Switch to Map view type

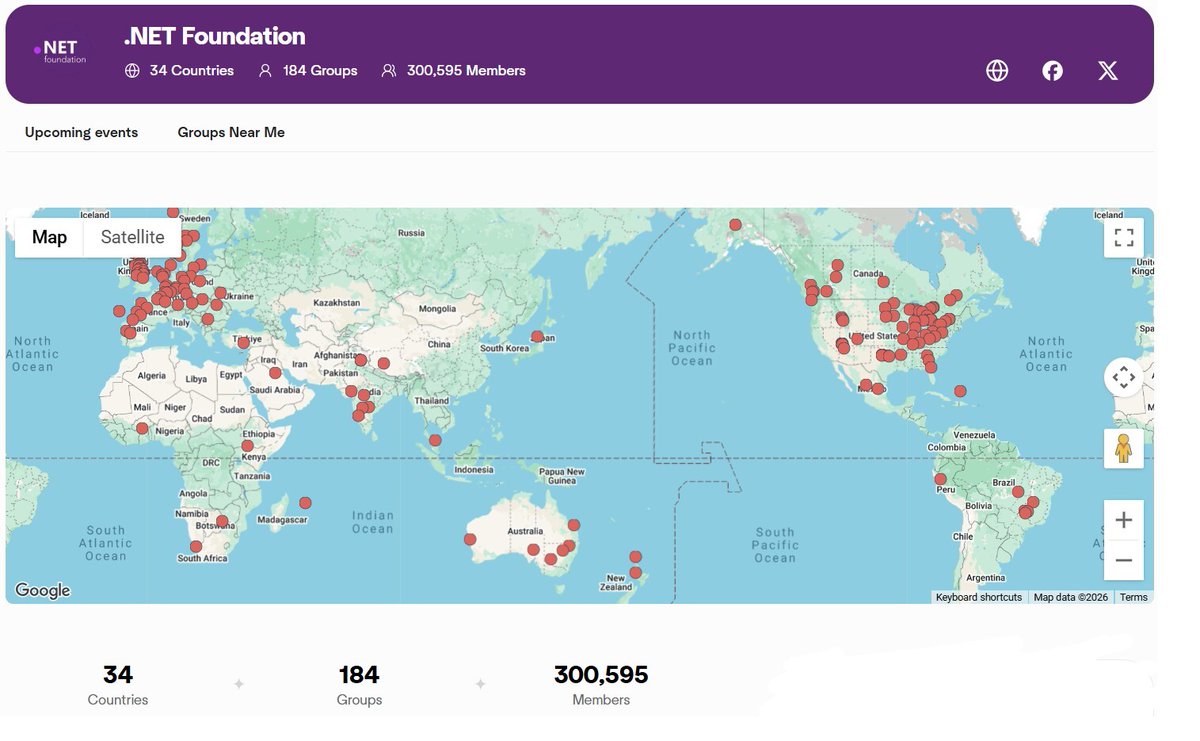(49, 237)
